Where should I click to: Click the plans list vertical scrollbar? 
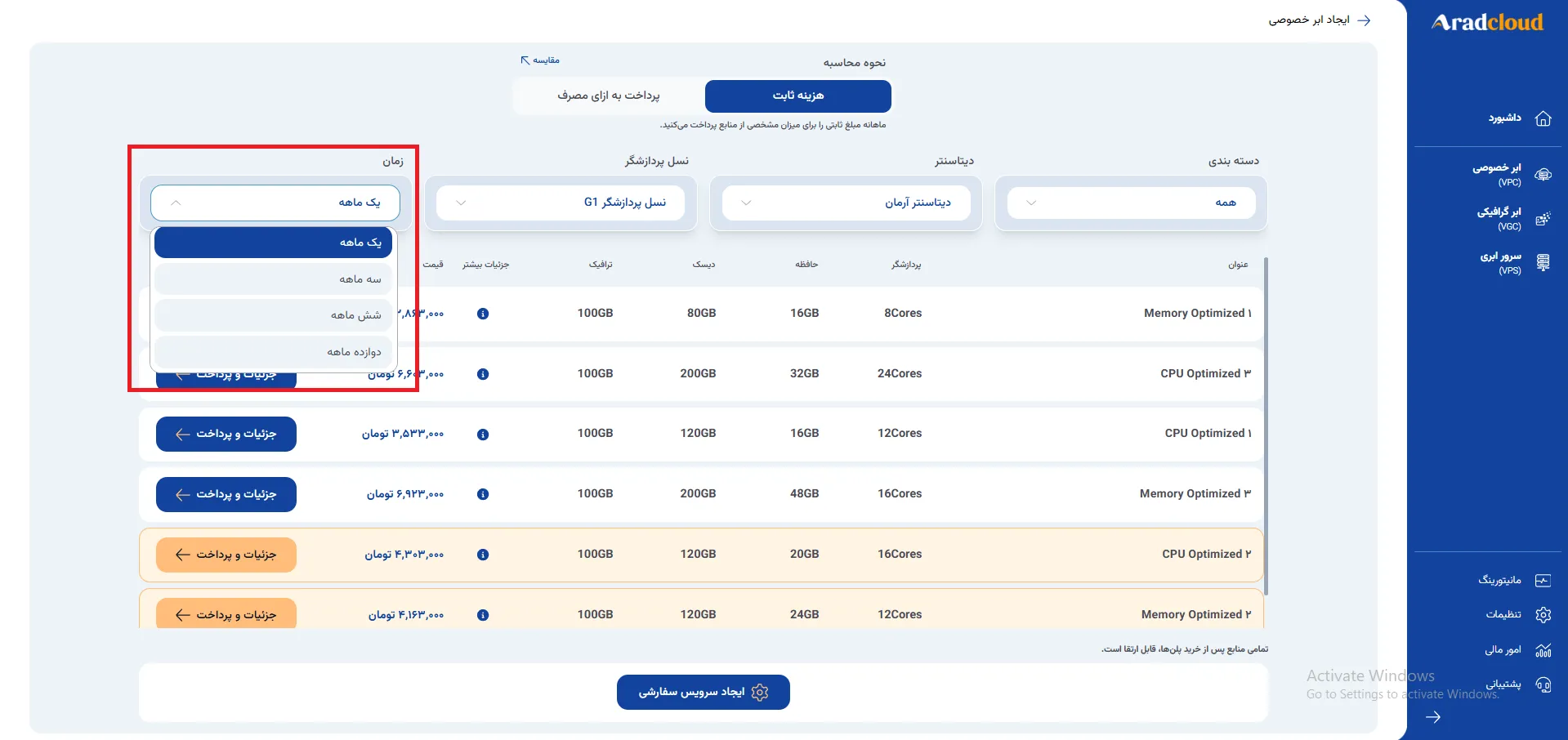pyautogui.click(x=1266, y=425)
